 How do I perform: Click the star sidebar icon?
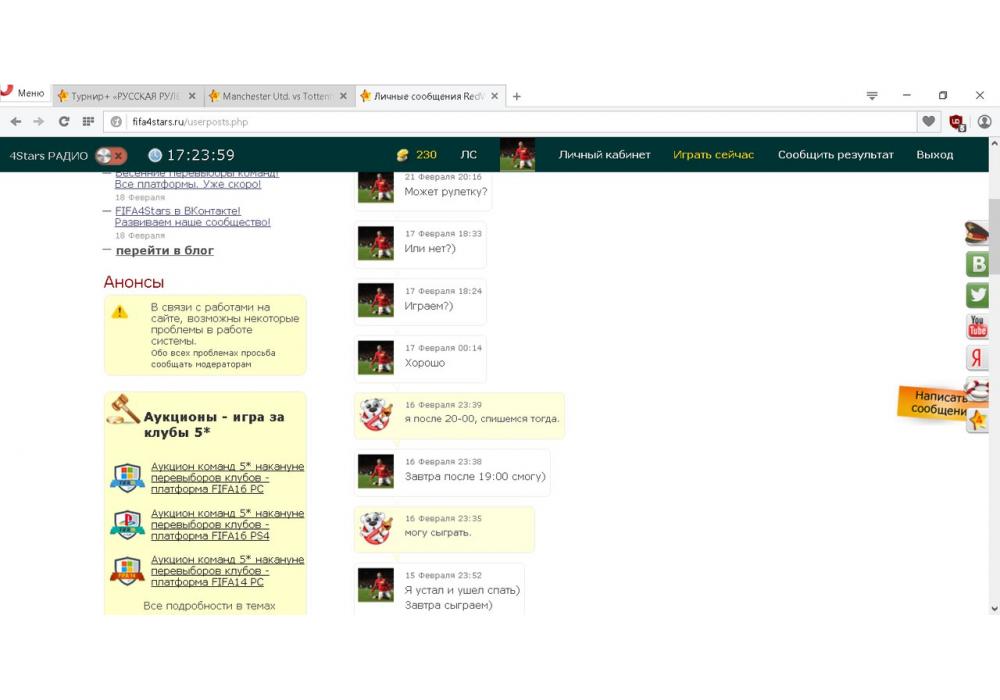978,420
